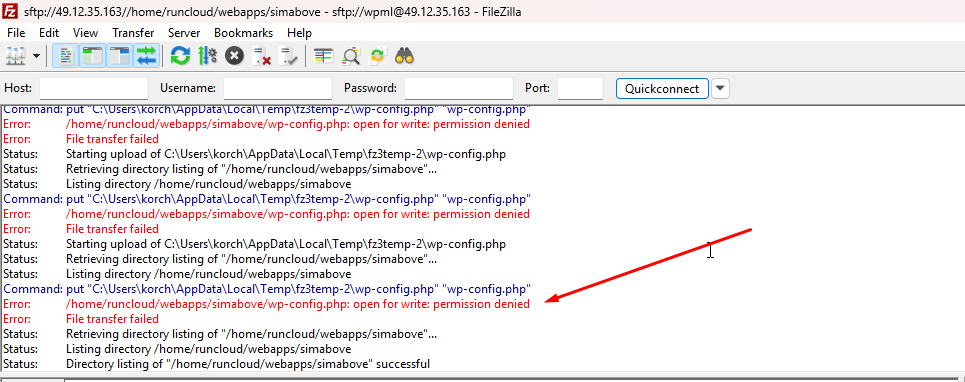Open the File menu
The image size is (965, 382).
click(16, 33)
